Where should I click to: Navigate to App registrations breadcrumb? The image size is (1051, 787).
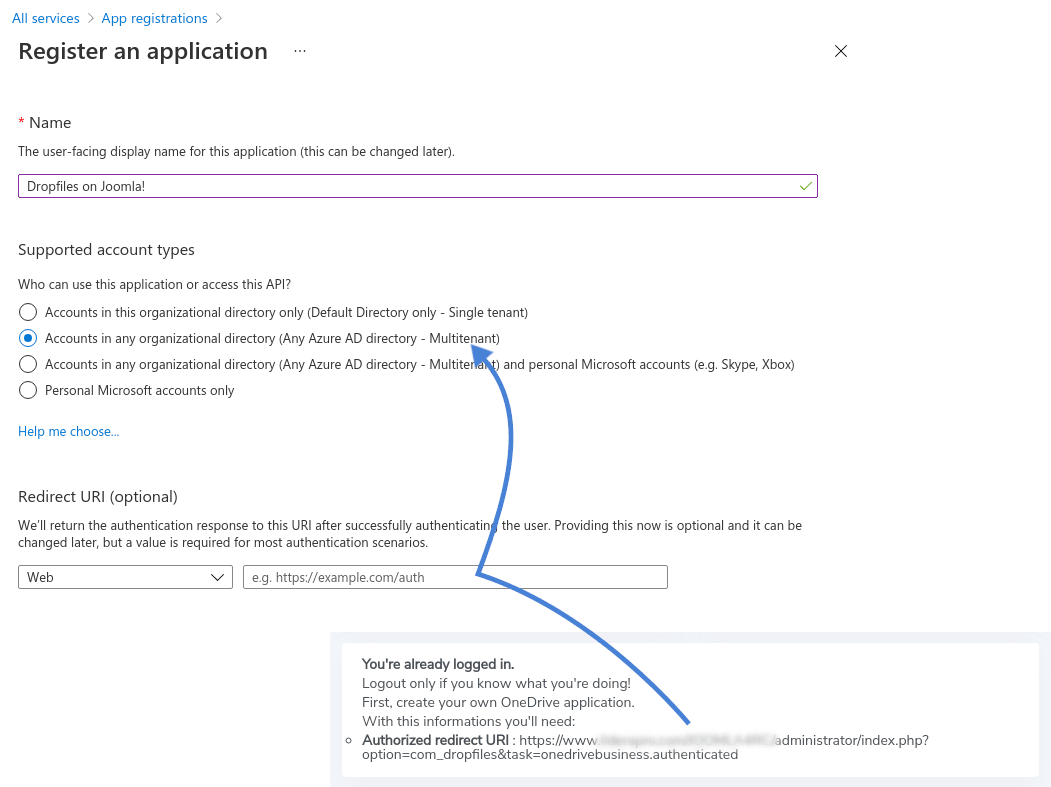pos(154,18)
